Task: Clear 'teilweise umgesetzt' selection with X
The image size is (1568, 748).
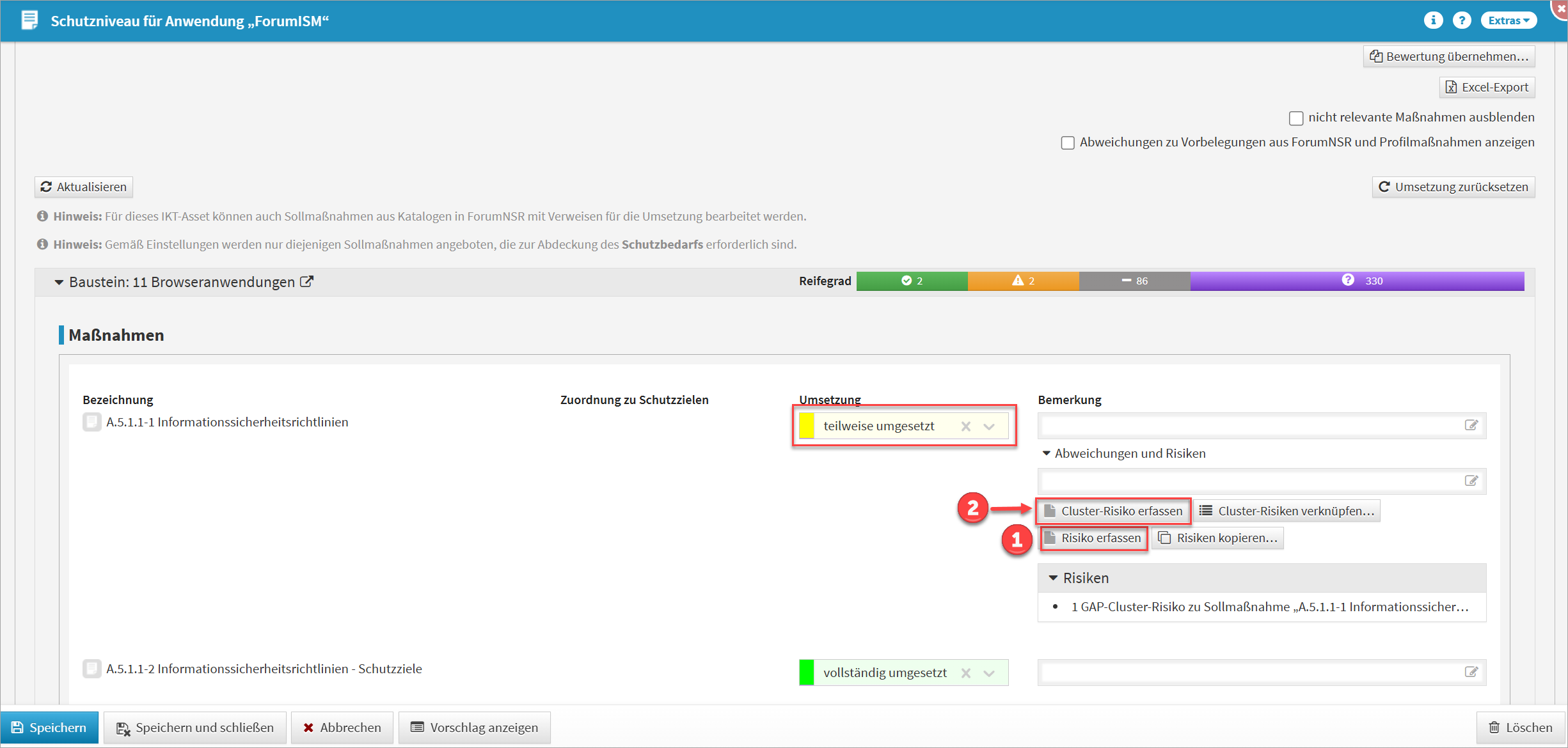Action: [965, 426]
